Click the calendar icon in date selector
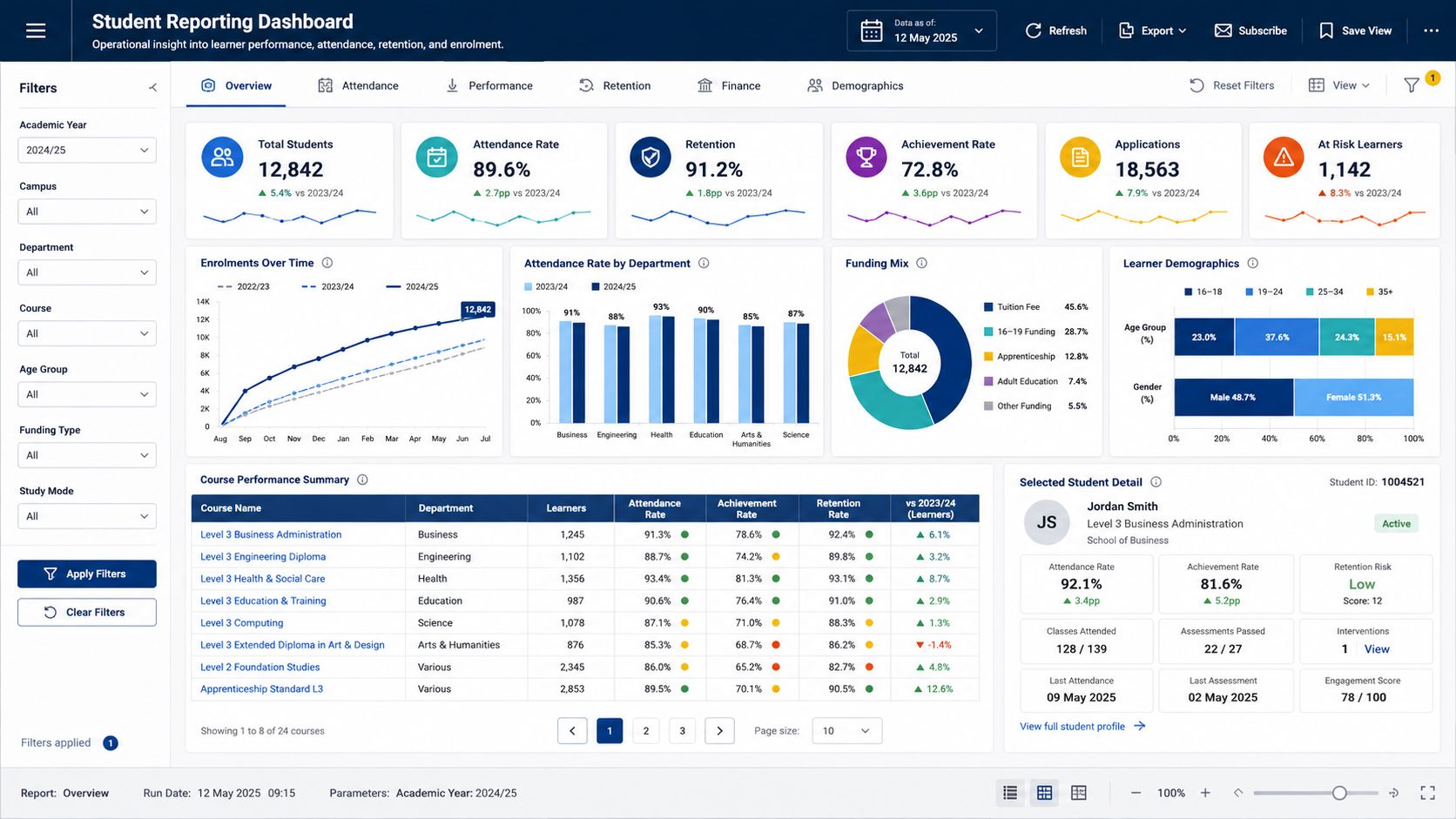The width and height of the screenshot is (1456, 819). click(x=872, y=30)
